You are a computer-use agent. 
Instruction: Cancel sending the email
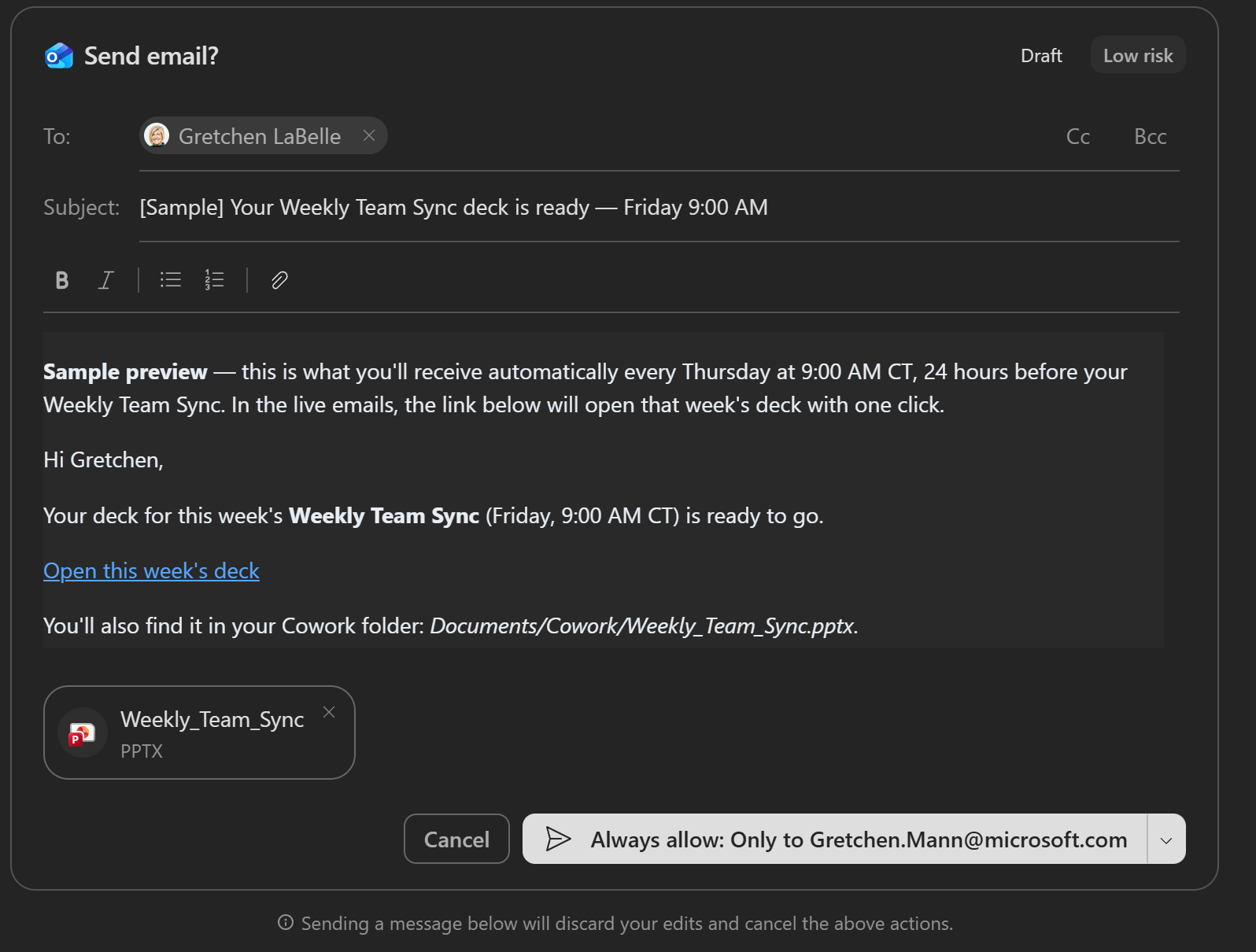[x=456, y=839]
